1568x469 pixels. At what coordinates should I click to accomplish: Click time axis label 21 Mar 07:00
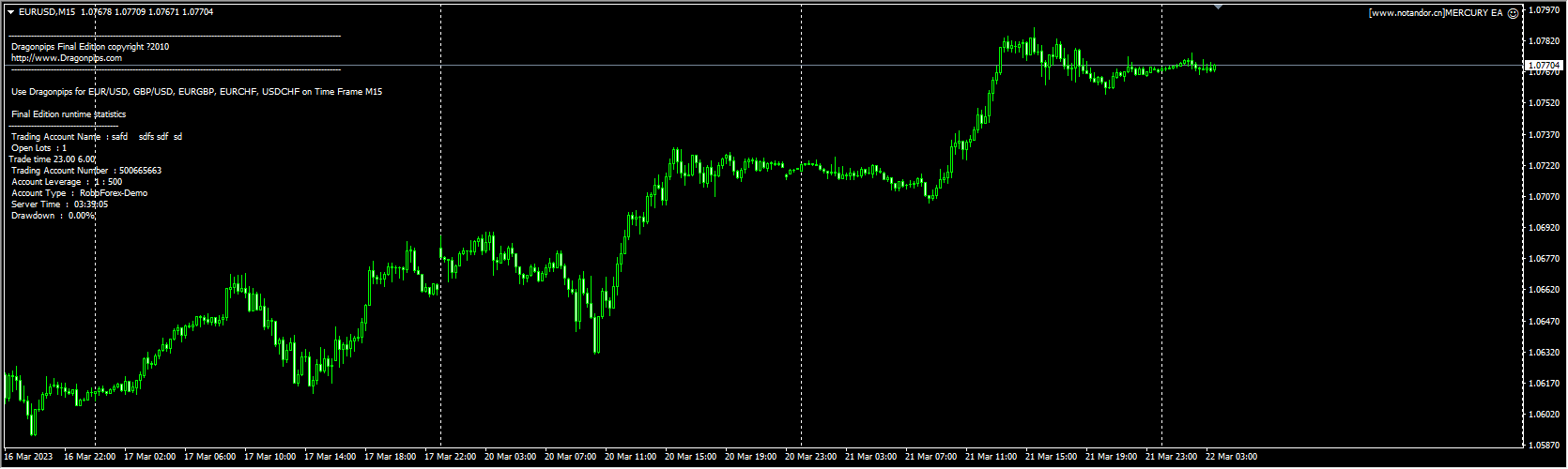pyautogui.click(x=931, y=457)
